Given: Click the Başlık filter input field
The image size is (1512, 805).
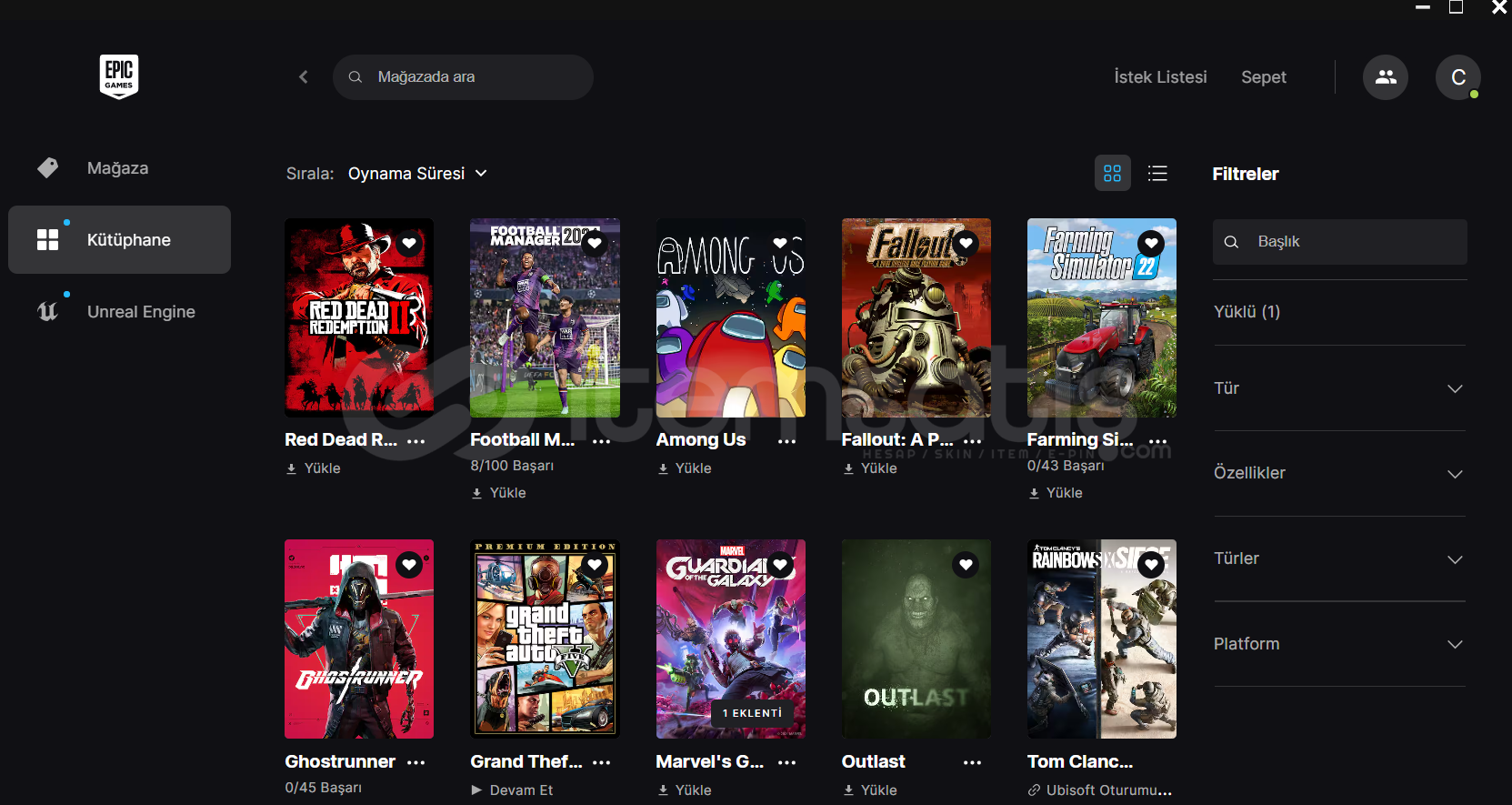Looking at the screenshot, I should click(1339, 242).
